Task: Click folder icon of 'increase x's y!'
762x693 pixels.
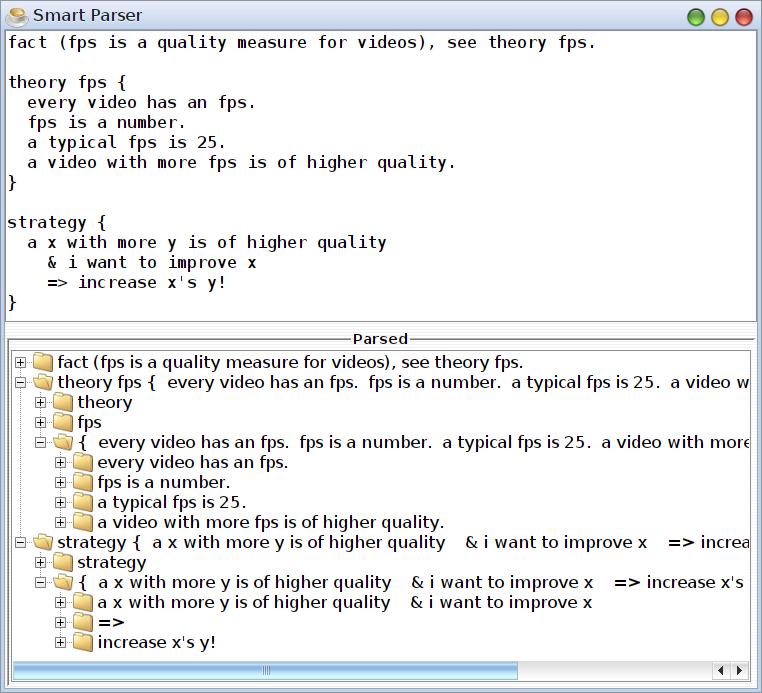Action: [x=83, y=642]
